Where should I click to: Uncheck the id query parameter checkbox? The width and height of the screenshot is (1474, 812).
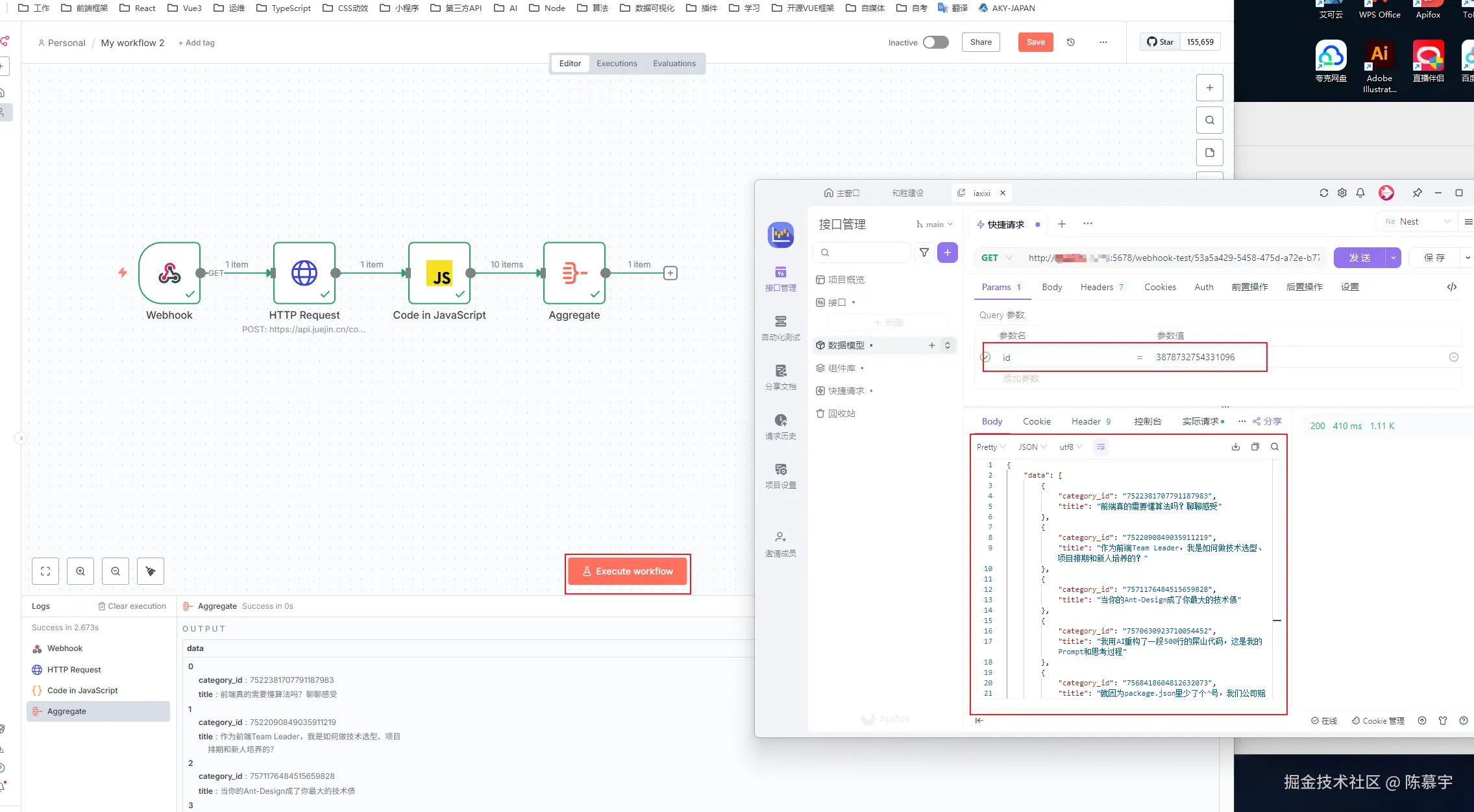click(x=985, y=357)
